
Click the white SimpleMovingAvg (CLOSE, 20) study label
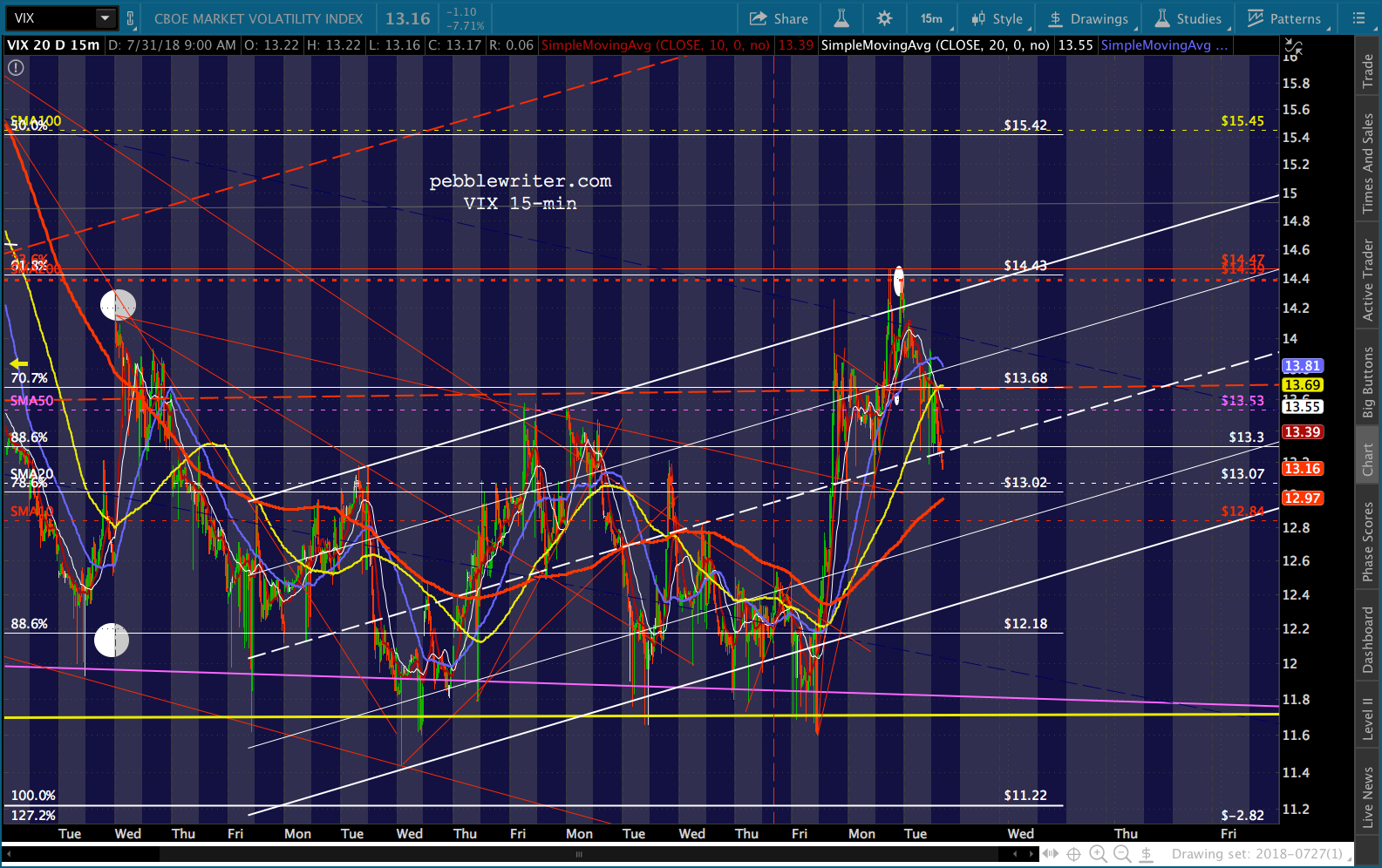point(936,45)
